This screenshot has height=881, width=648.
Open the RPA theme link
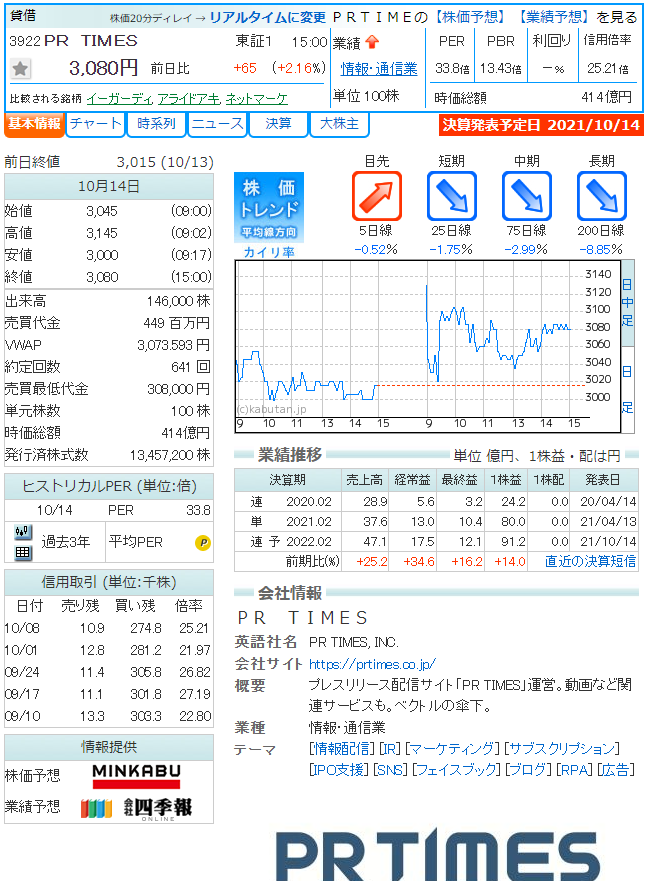point(574,770)
